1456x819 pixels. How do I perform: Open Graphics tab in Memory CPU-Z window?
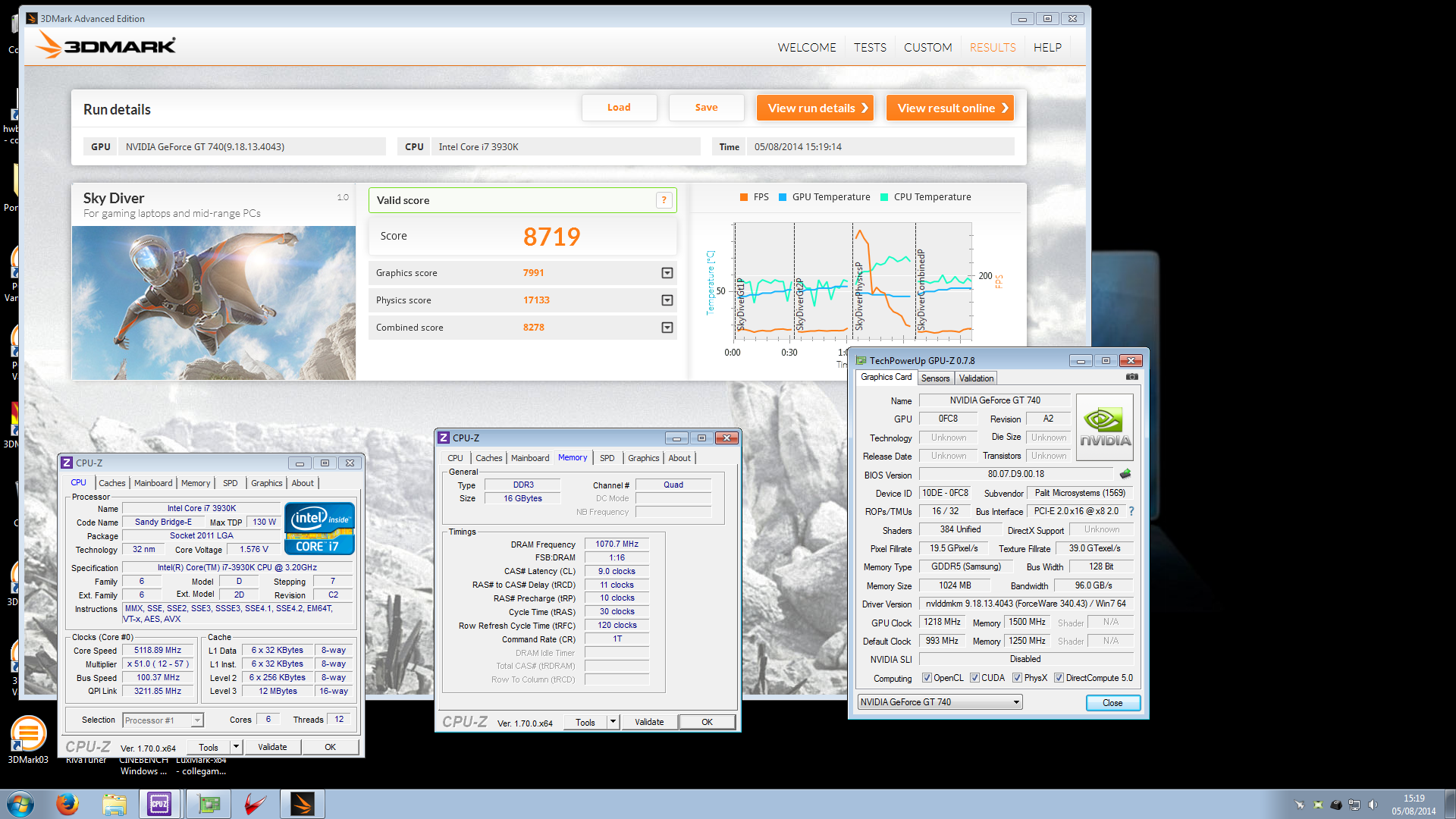[643, 458]
